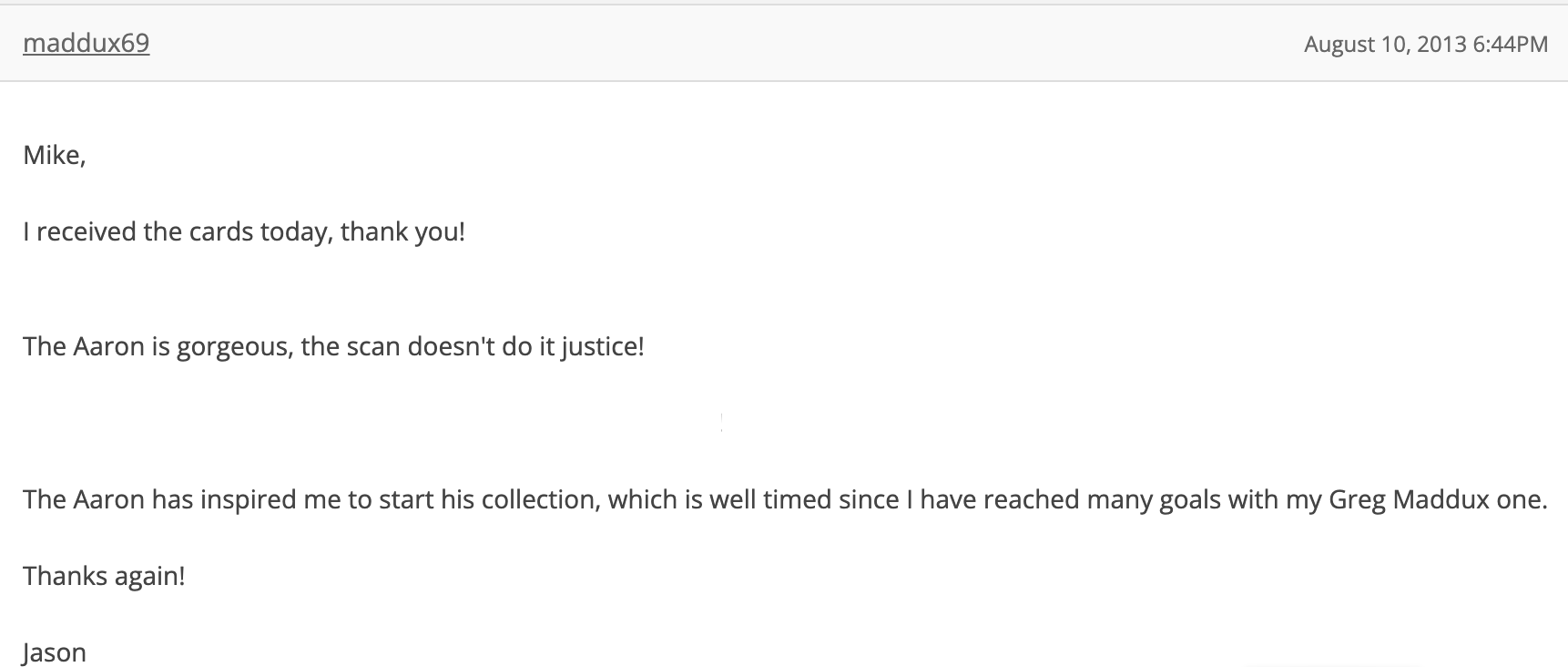Click the 'Thanks again!' line
The image size is (1568, 667).
point(104,576)
